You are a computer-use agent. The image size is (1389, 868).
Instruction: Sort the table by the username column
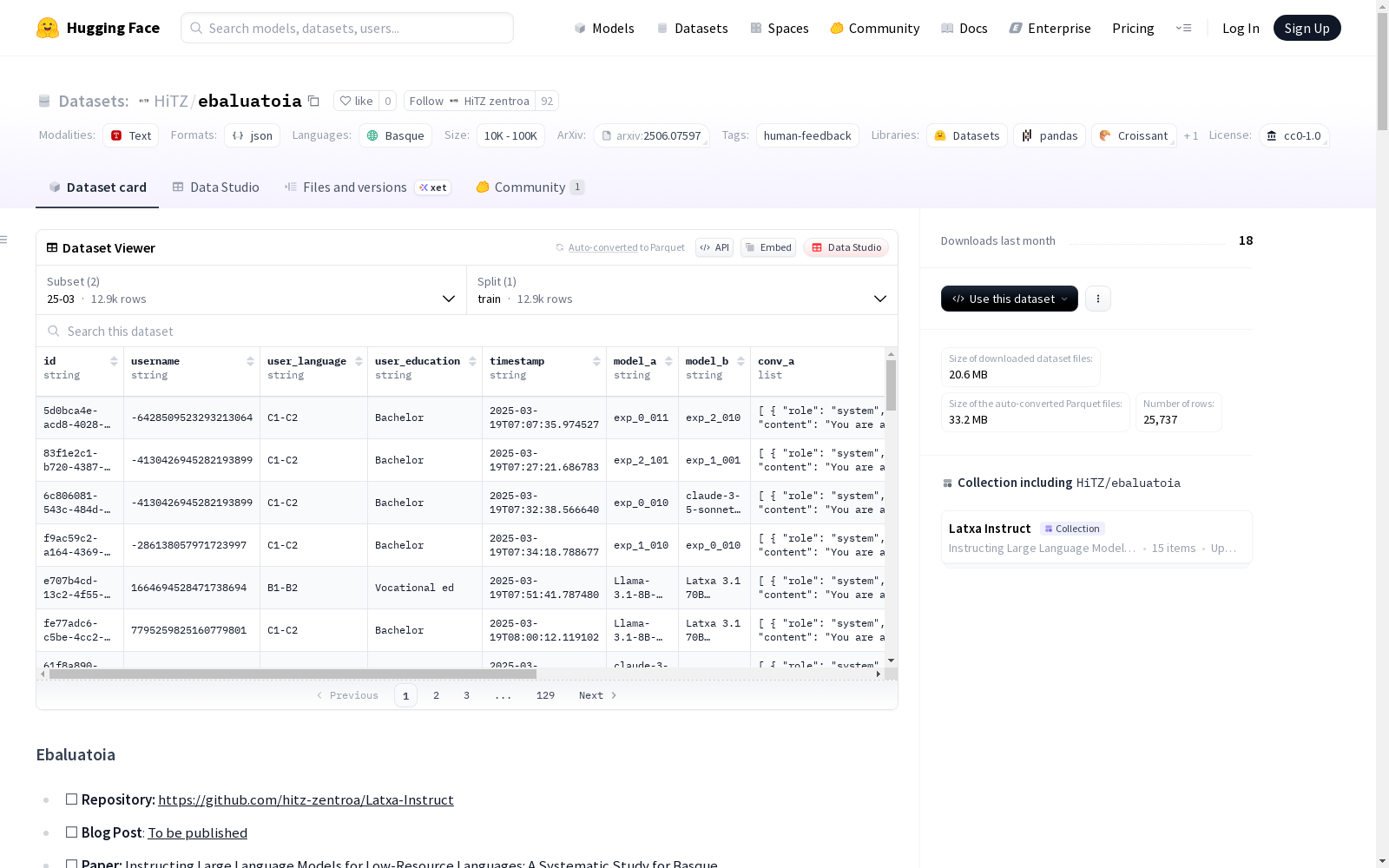click(x=250, y=361)
